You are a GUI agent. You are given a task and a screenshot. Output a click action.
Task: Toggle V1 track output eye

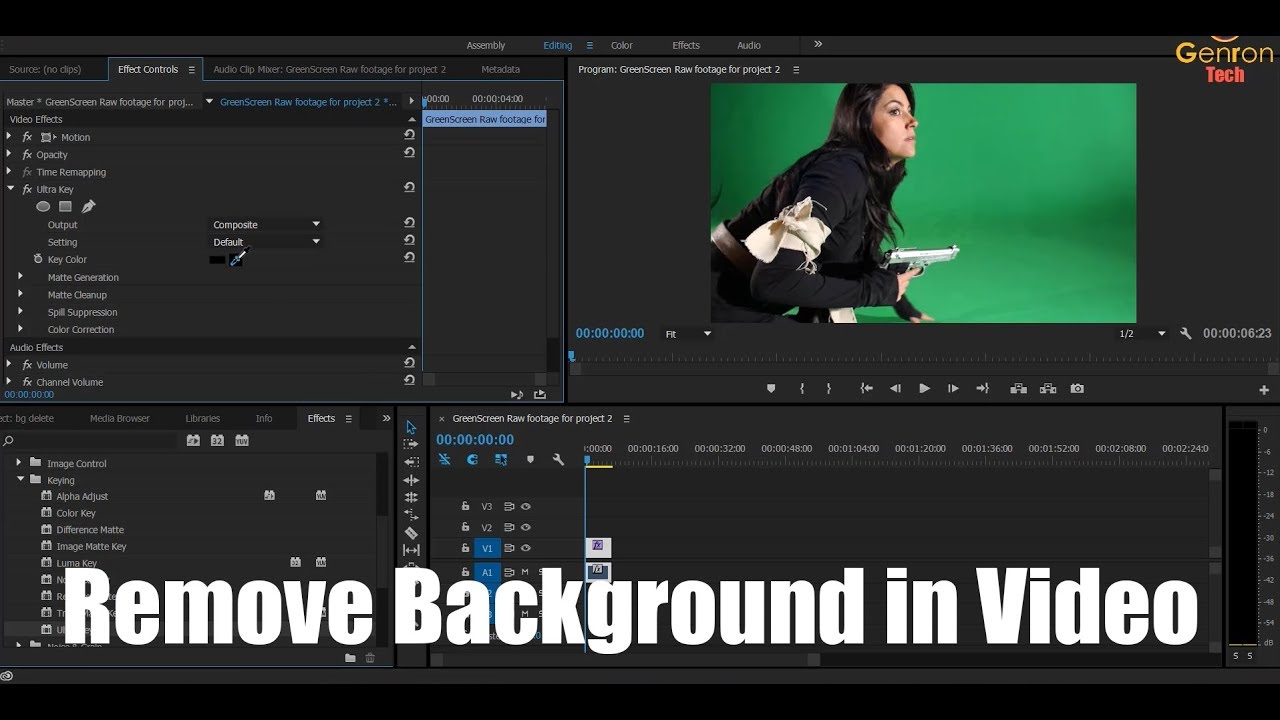[526, 548]
